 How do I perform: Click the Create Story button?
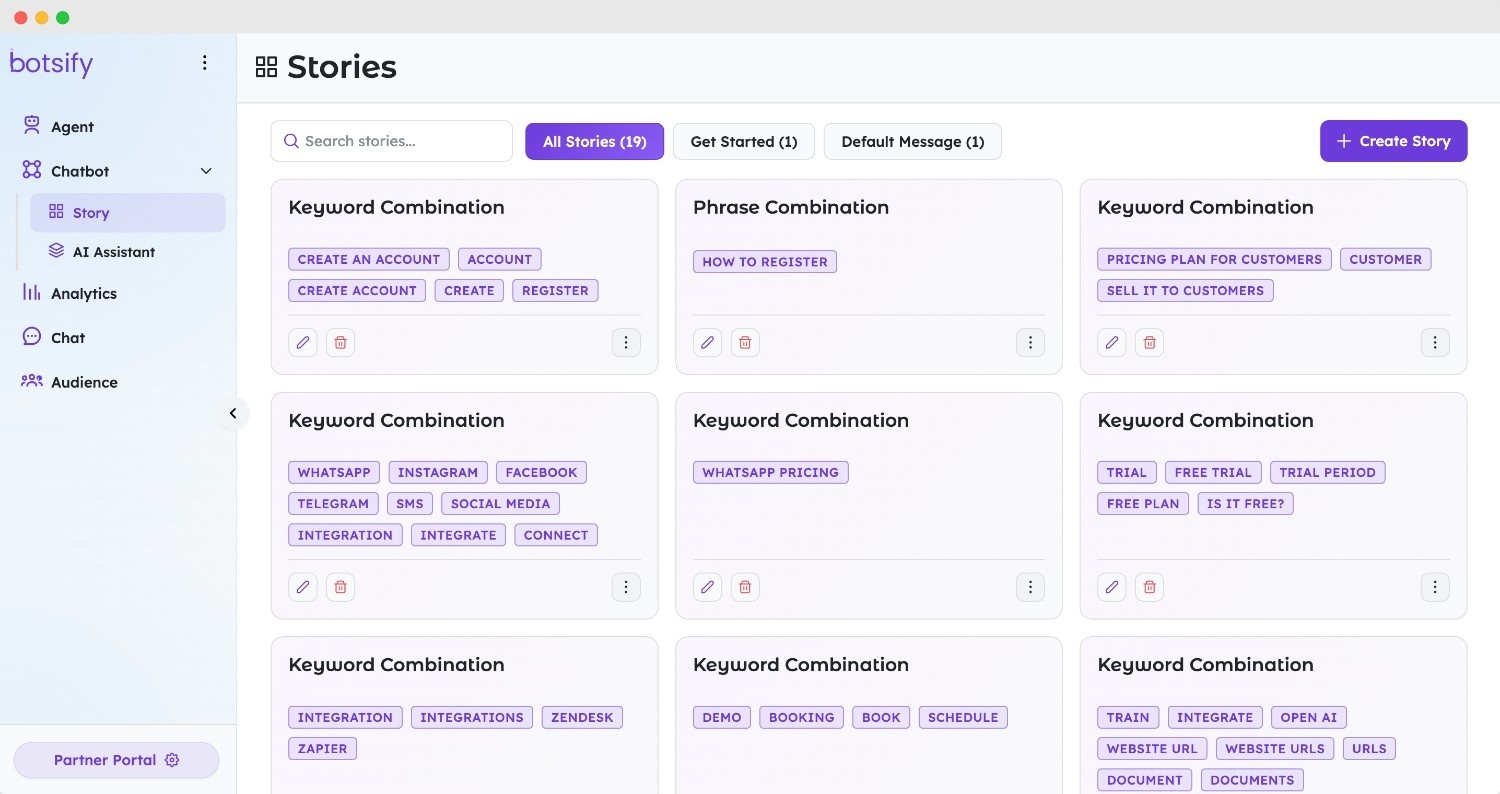point(1393,141)
